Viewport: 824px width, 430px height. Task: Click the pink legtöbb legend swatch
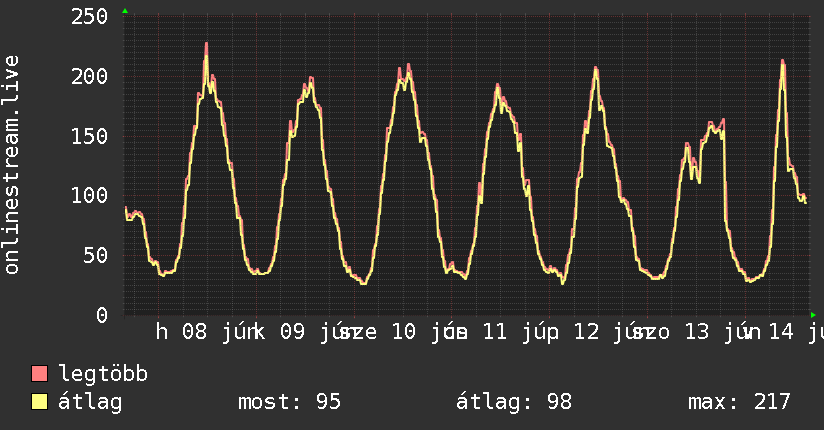pyautogui.click(x=39, y=373)
